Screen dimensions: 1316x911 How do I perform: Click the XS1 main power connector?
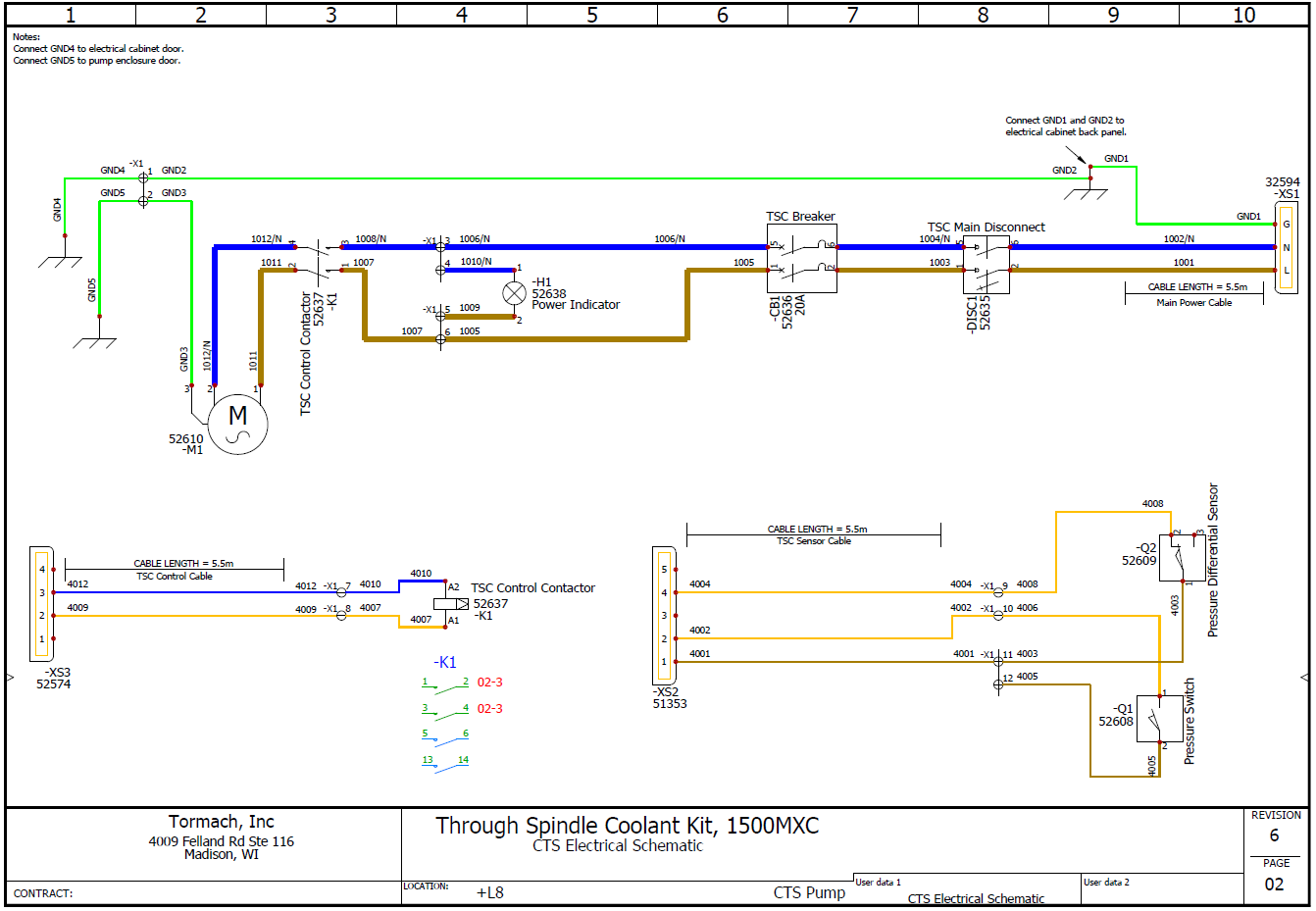pos(1287,248)
